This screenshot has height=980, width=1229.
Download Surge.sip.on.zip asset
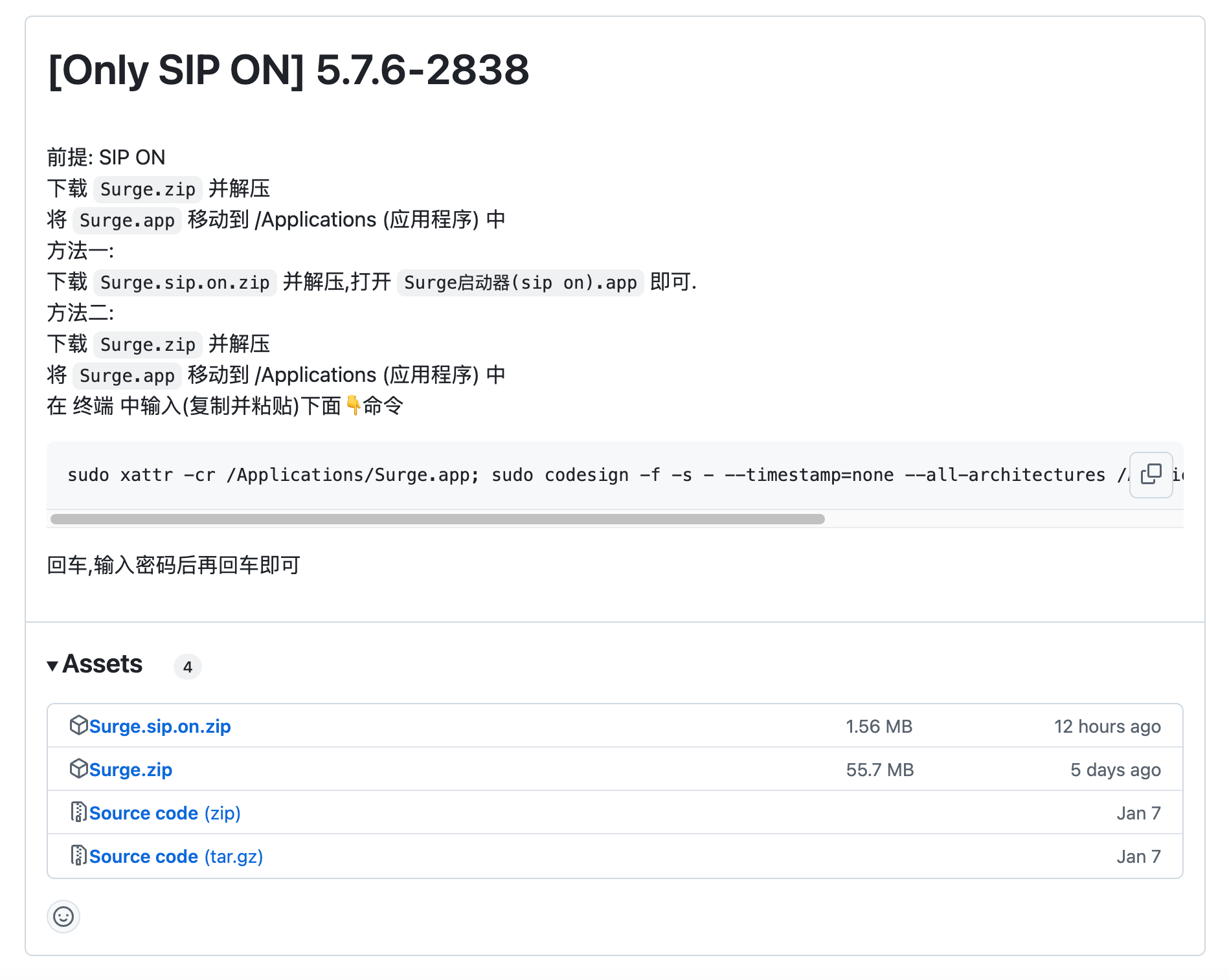pos(160,726)
